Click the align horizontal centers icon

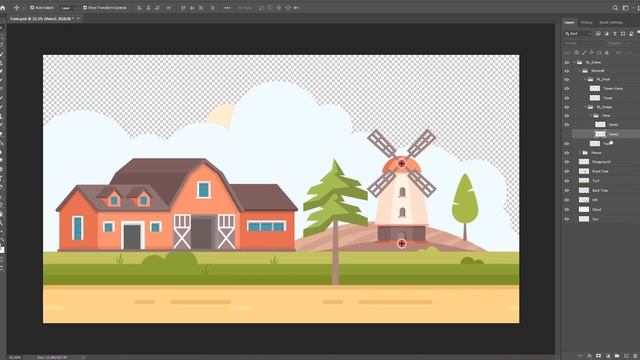149,8
